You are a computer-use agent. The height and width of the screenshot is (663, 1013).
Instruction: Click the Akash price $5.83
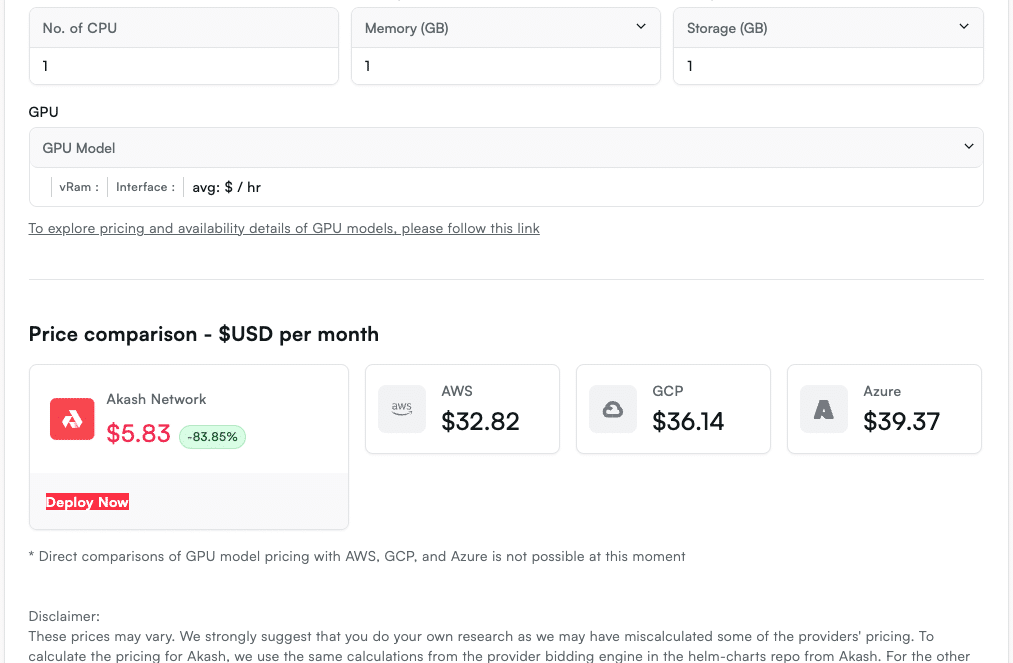pyautogui.click(x=138, y=434)
